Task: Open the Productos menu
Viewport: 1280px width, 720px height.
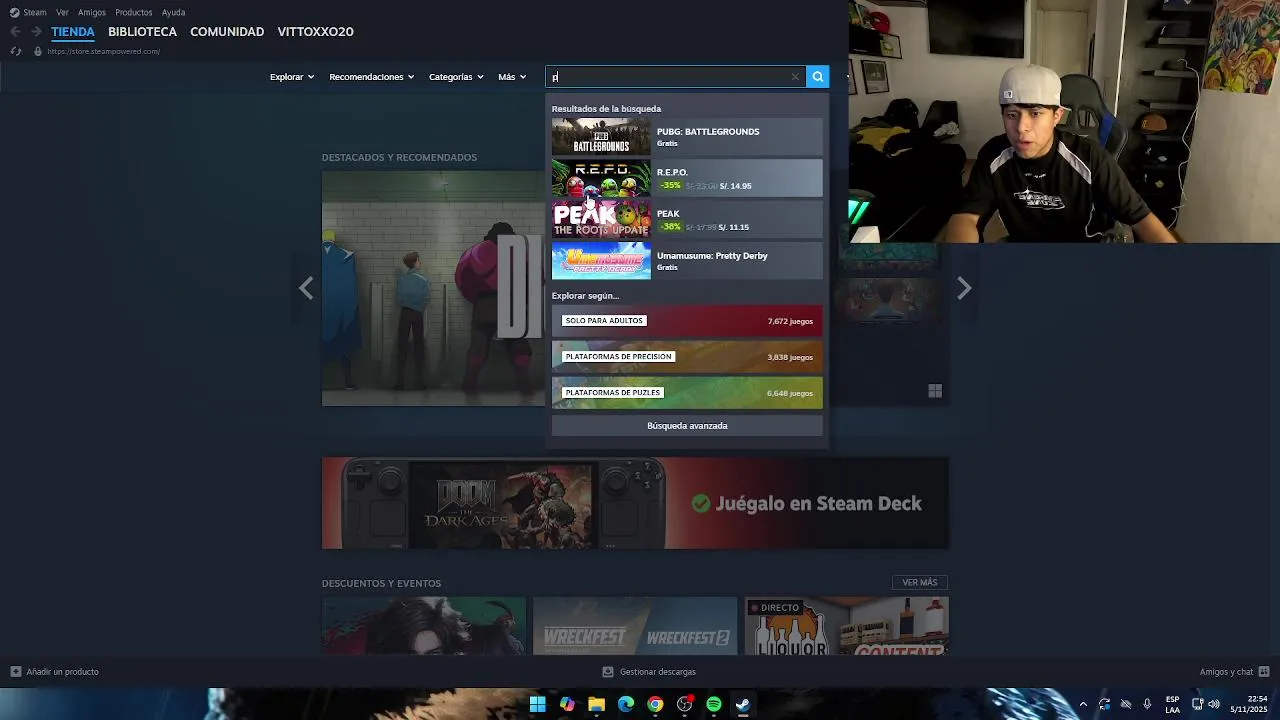Action: [134, 12]
